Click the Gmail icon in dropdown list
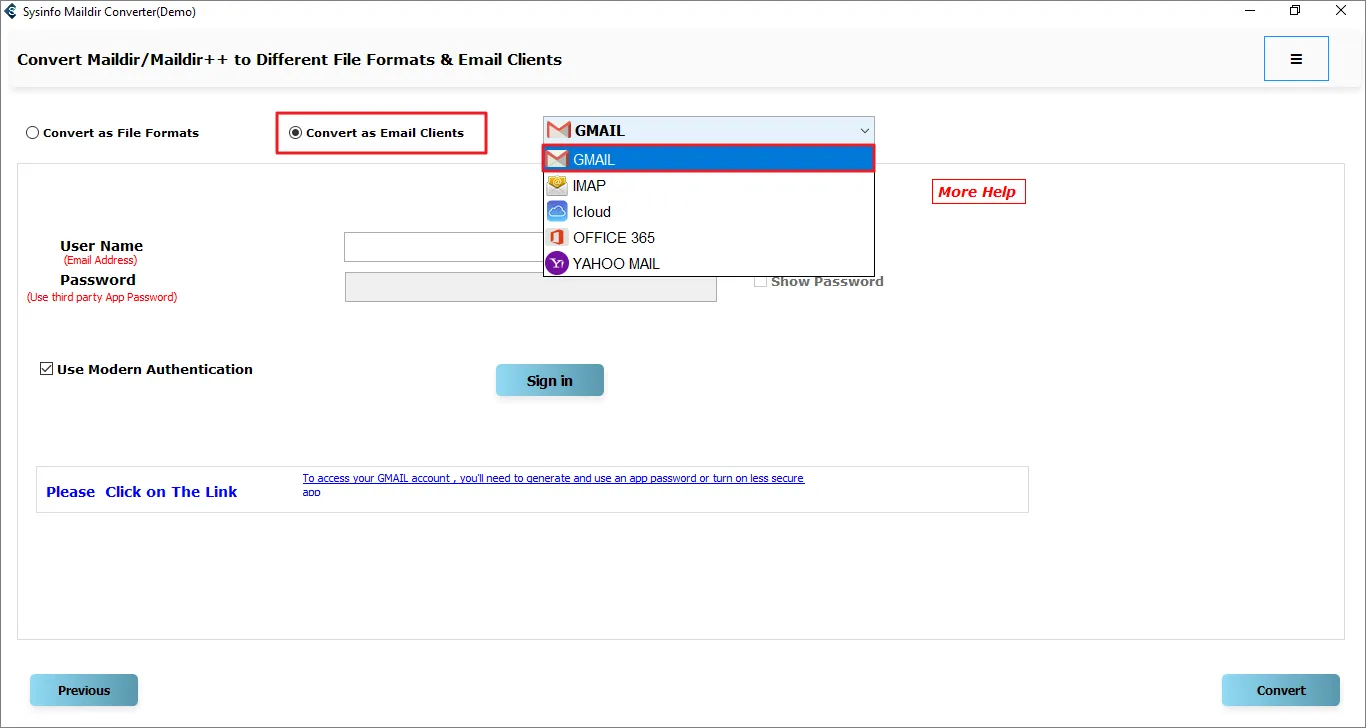The width and height of the screenshot is (1366, 728). 557,159
